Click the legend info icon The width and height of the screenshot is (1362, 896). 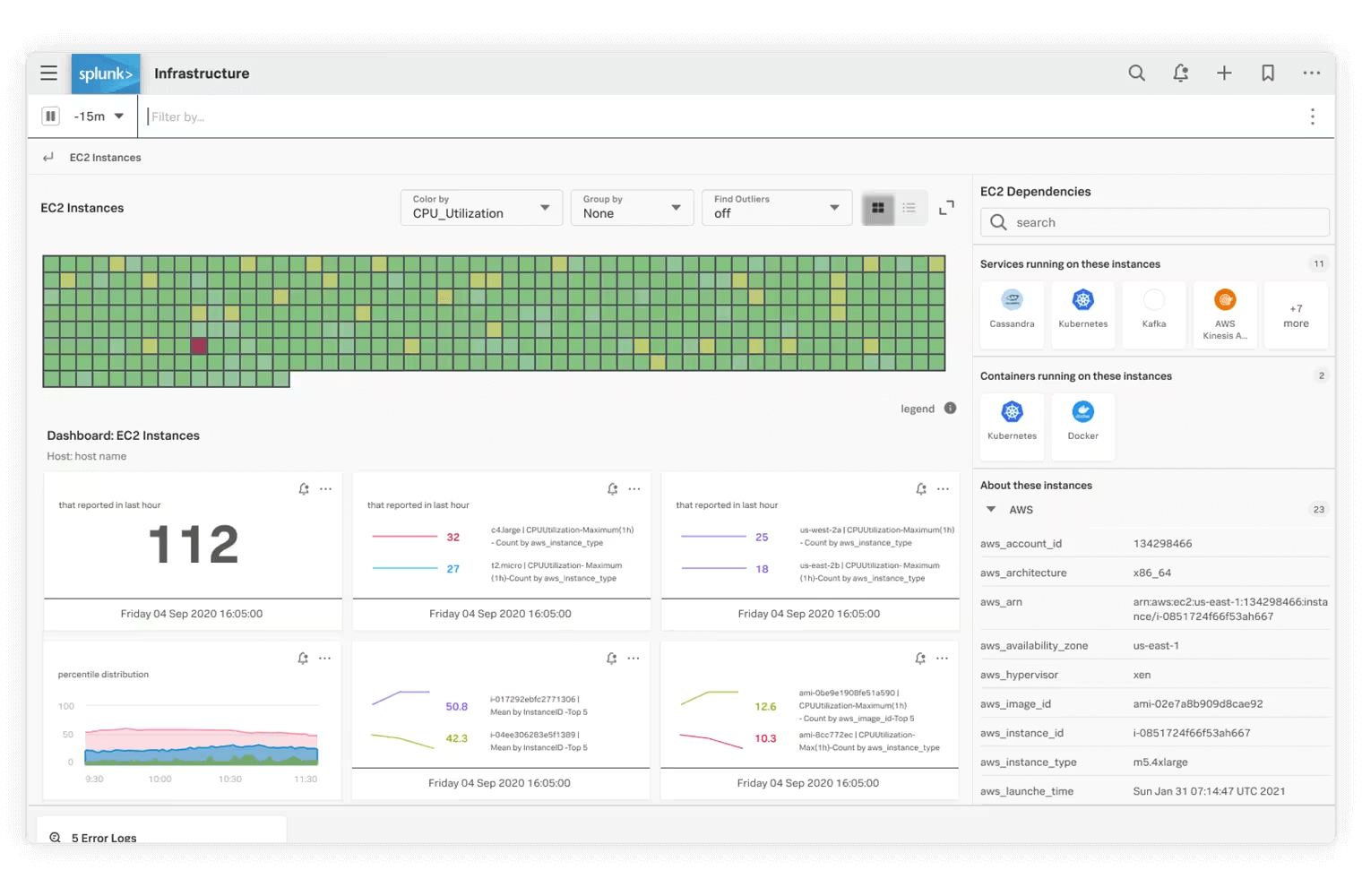(950, 408)
